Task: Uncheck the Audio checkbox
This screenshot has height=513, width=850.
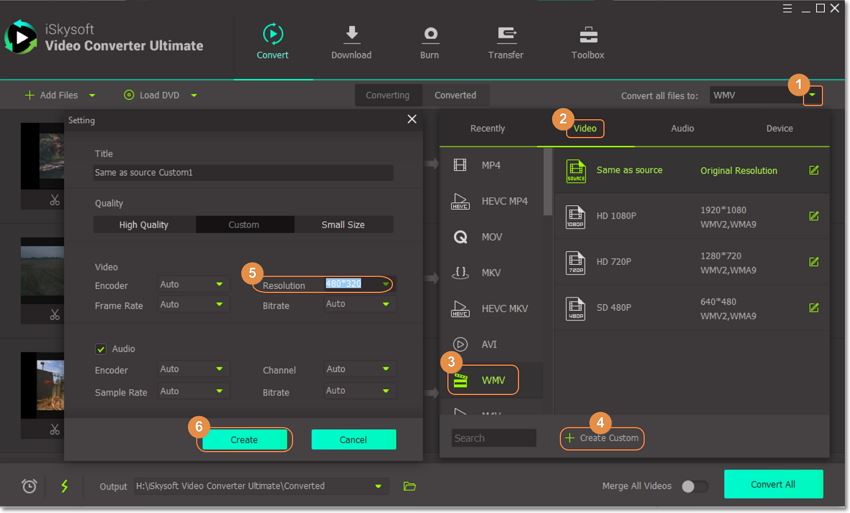Action: click(x=101, y=349)
